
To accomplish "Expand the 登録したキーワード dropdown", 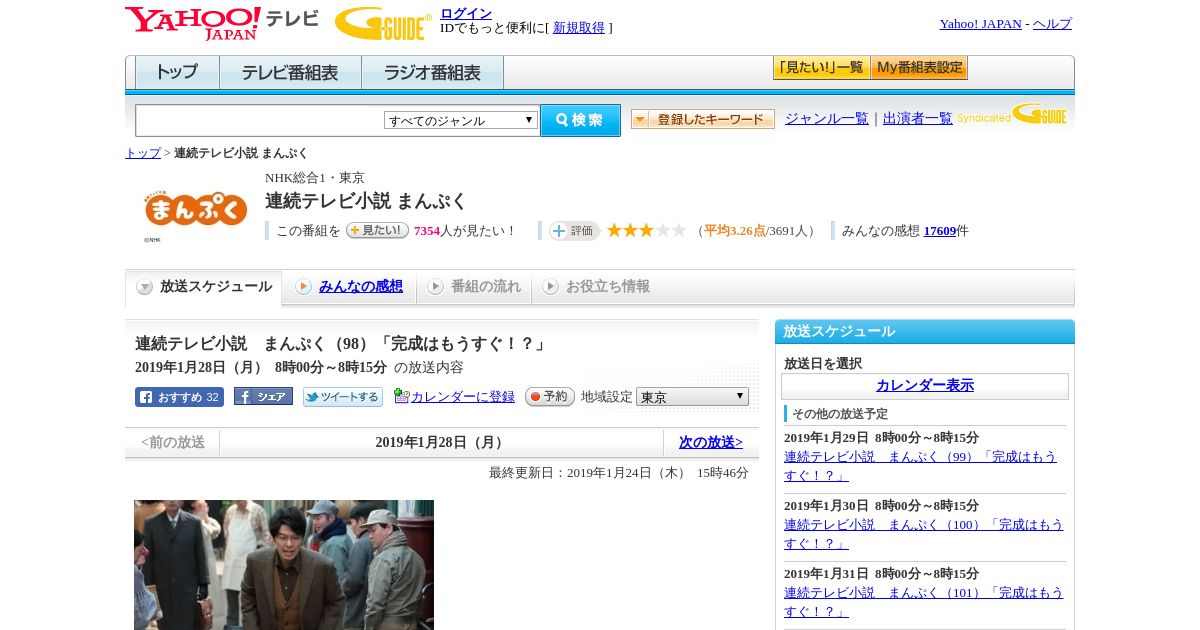I will 703,119.
